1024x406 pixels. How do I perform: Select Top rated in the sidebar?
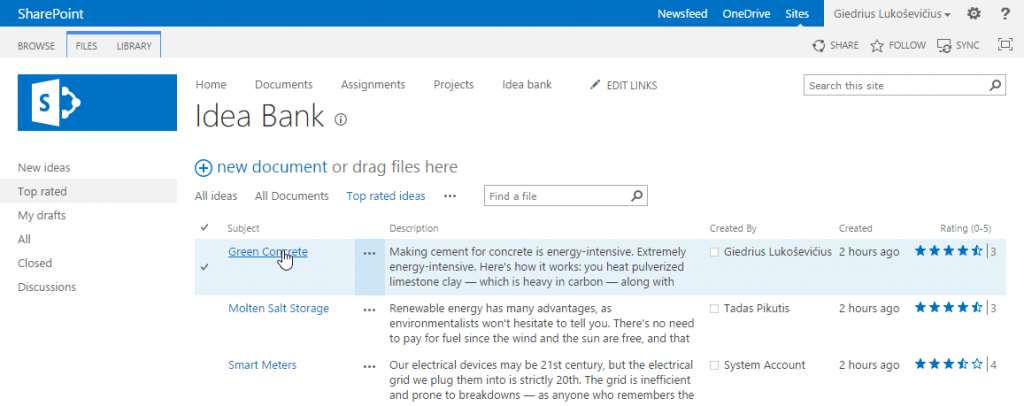42,192
